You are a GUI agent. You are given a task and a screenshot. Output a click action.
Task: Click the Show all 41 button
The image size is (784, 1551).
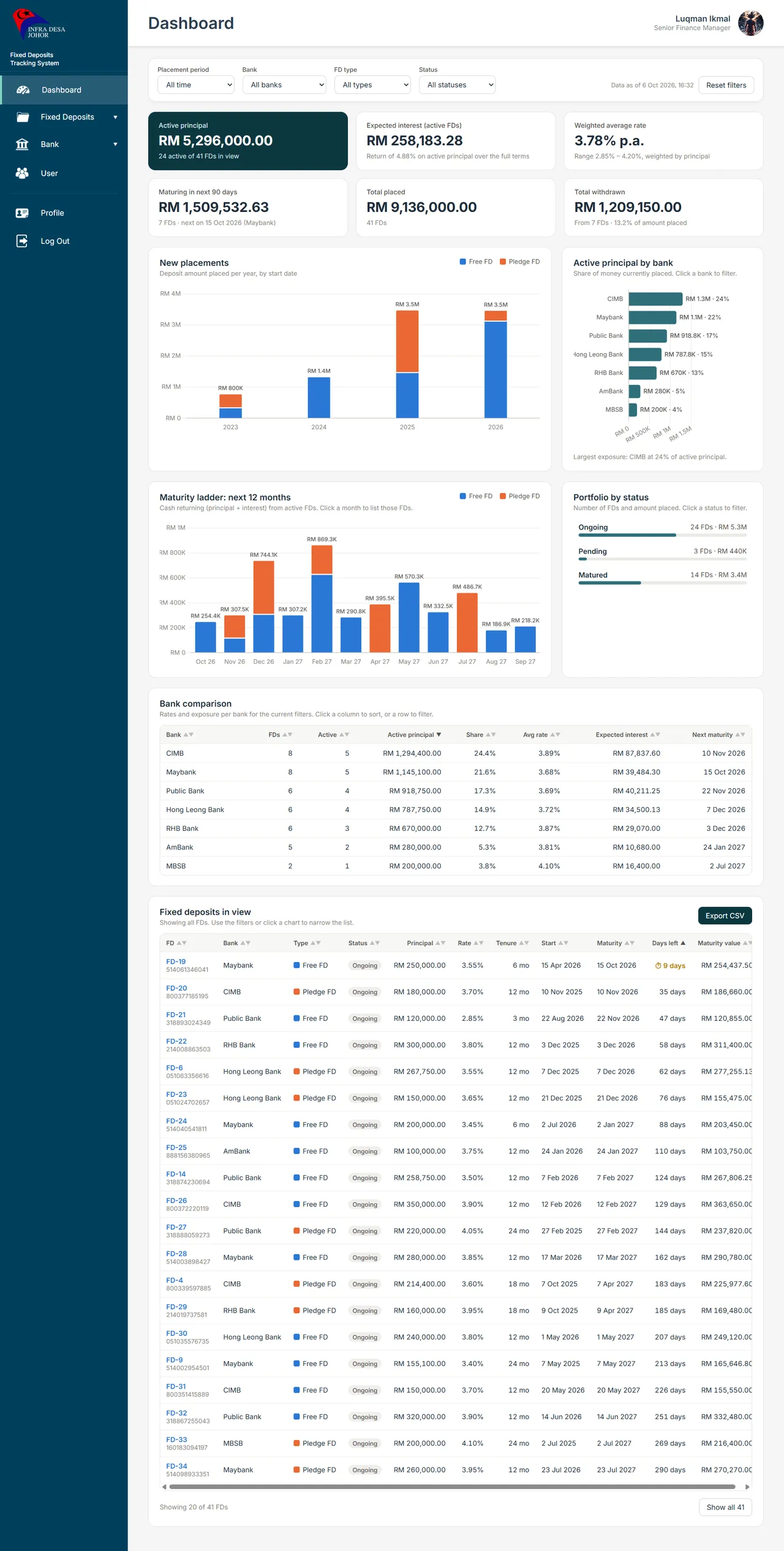pyautogui.click(x=725, y=1507)
